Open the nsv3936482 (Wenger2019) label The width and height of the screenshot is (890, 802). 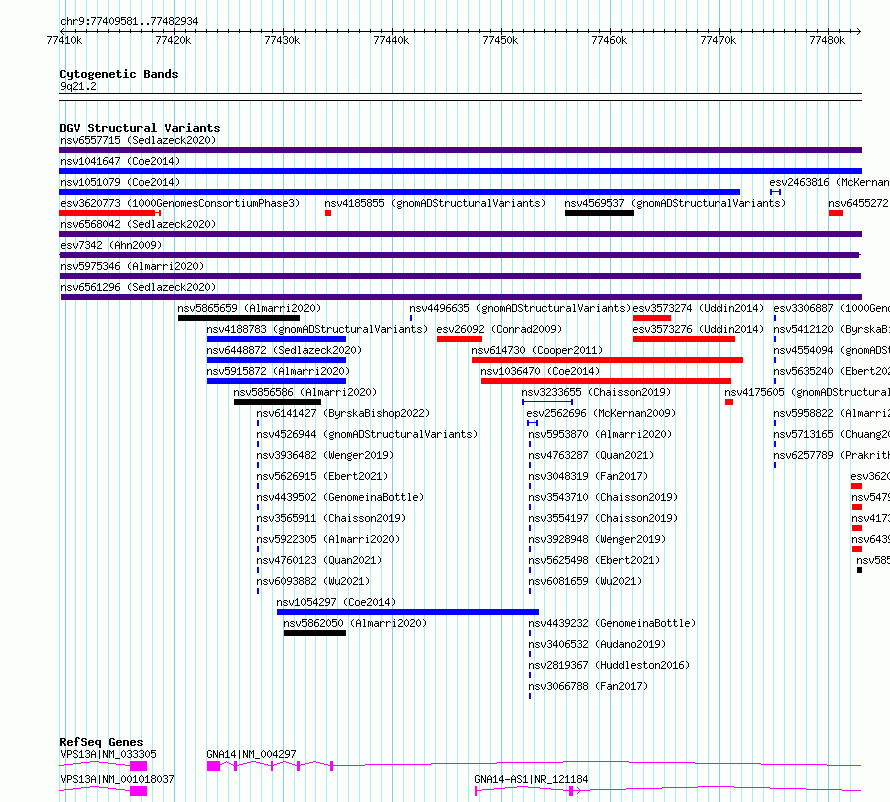point(325,456)
